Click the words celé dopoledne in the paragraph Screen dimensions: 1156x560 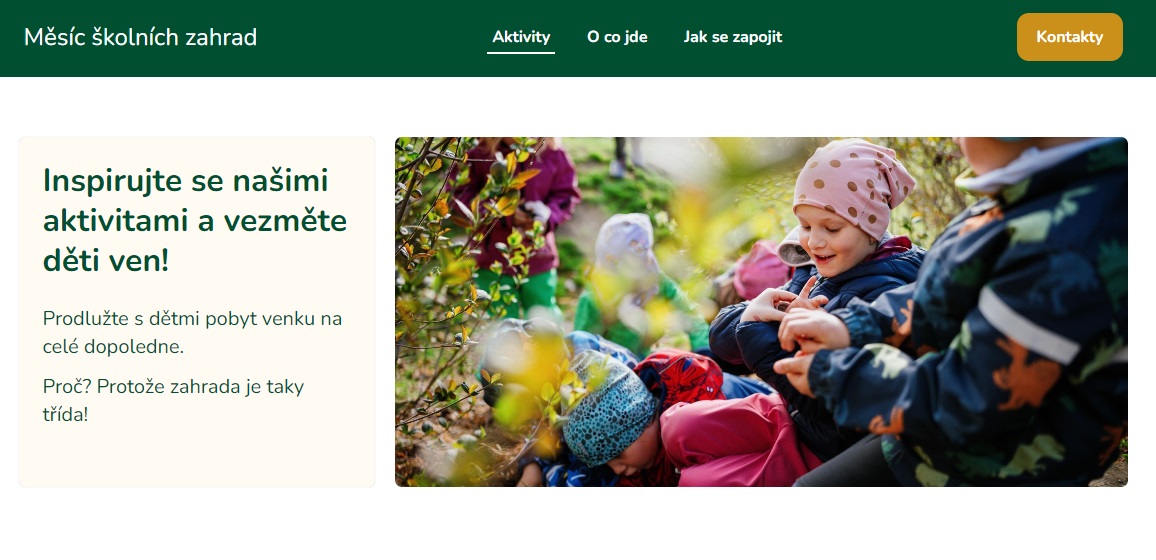(x=113, y=346)
